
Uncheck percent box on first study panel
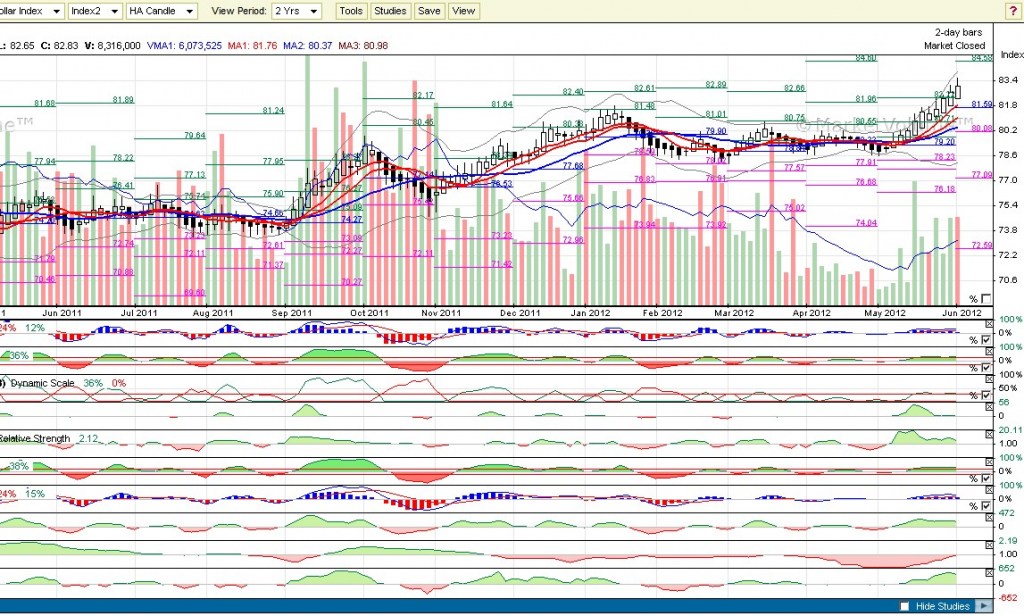click(x=986, y=340)
